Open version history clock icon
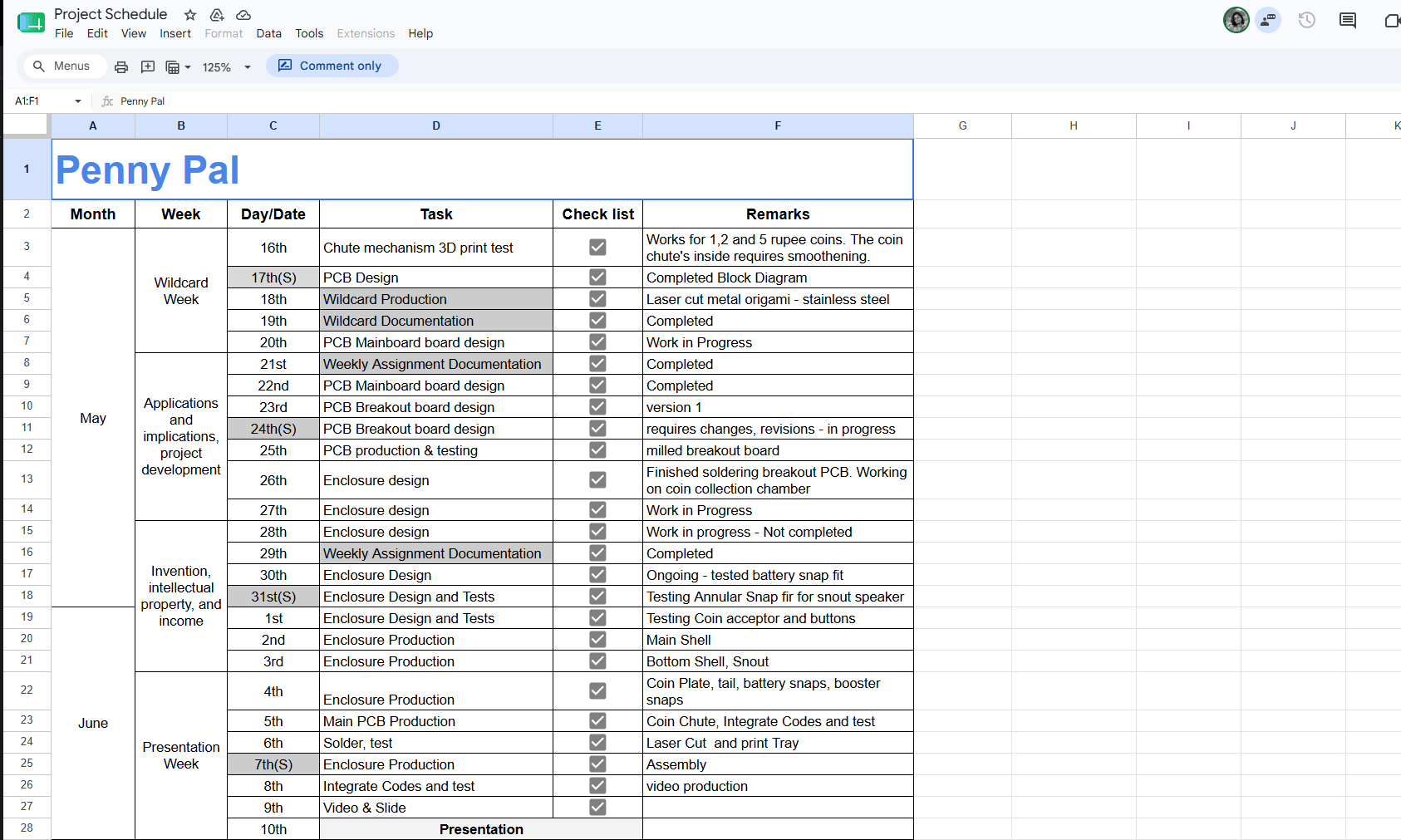 (1306, 20)
